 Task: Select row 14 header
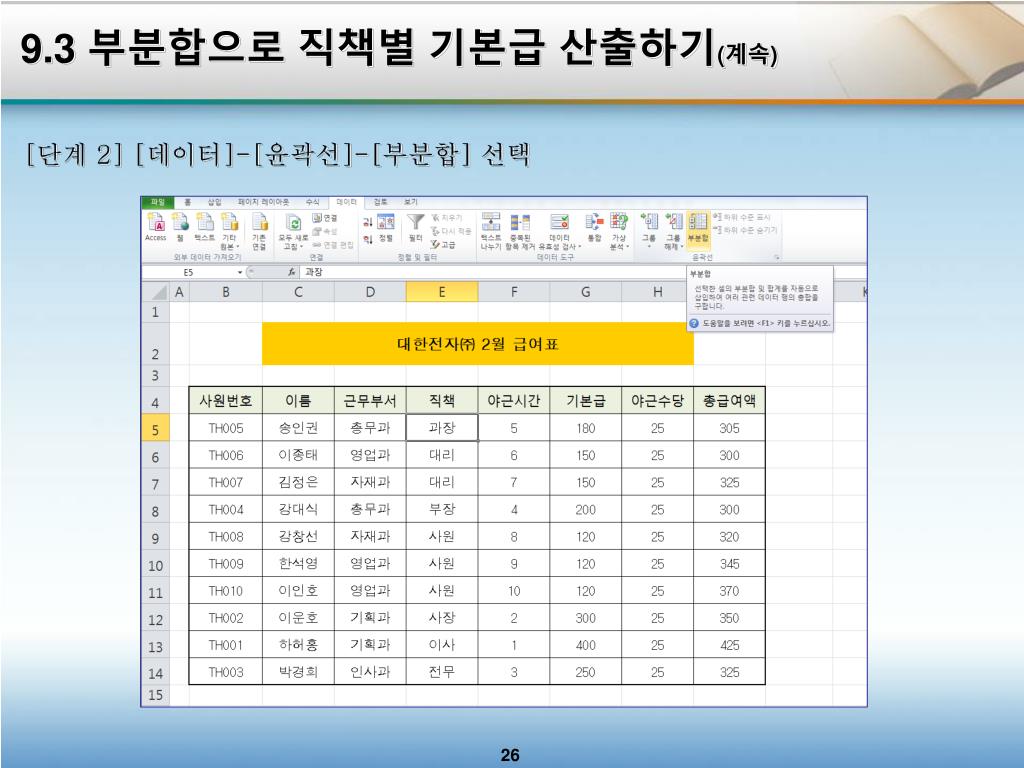click(155, 673)
